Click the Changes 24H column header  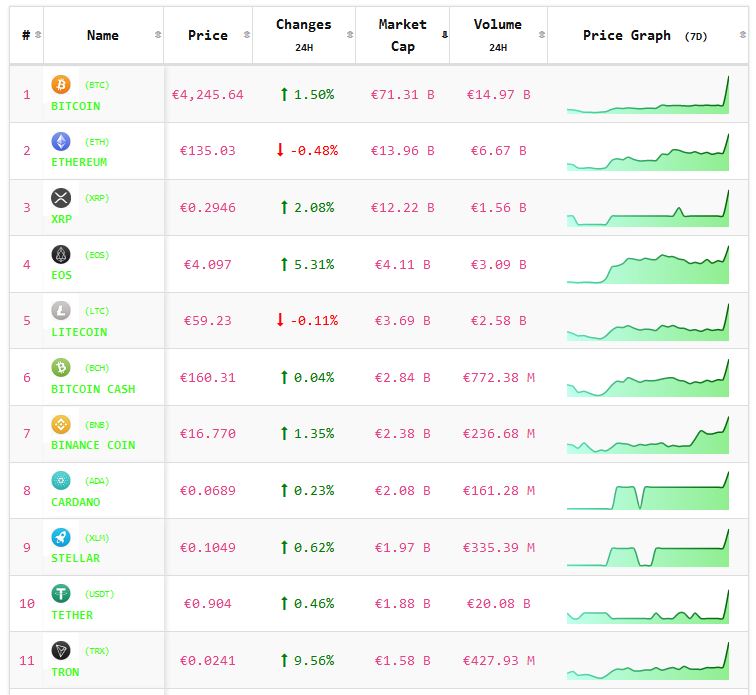point(303,35)
